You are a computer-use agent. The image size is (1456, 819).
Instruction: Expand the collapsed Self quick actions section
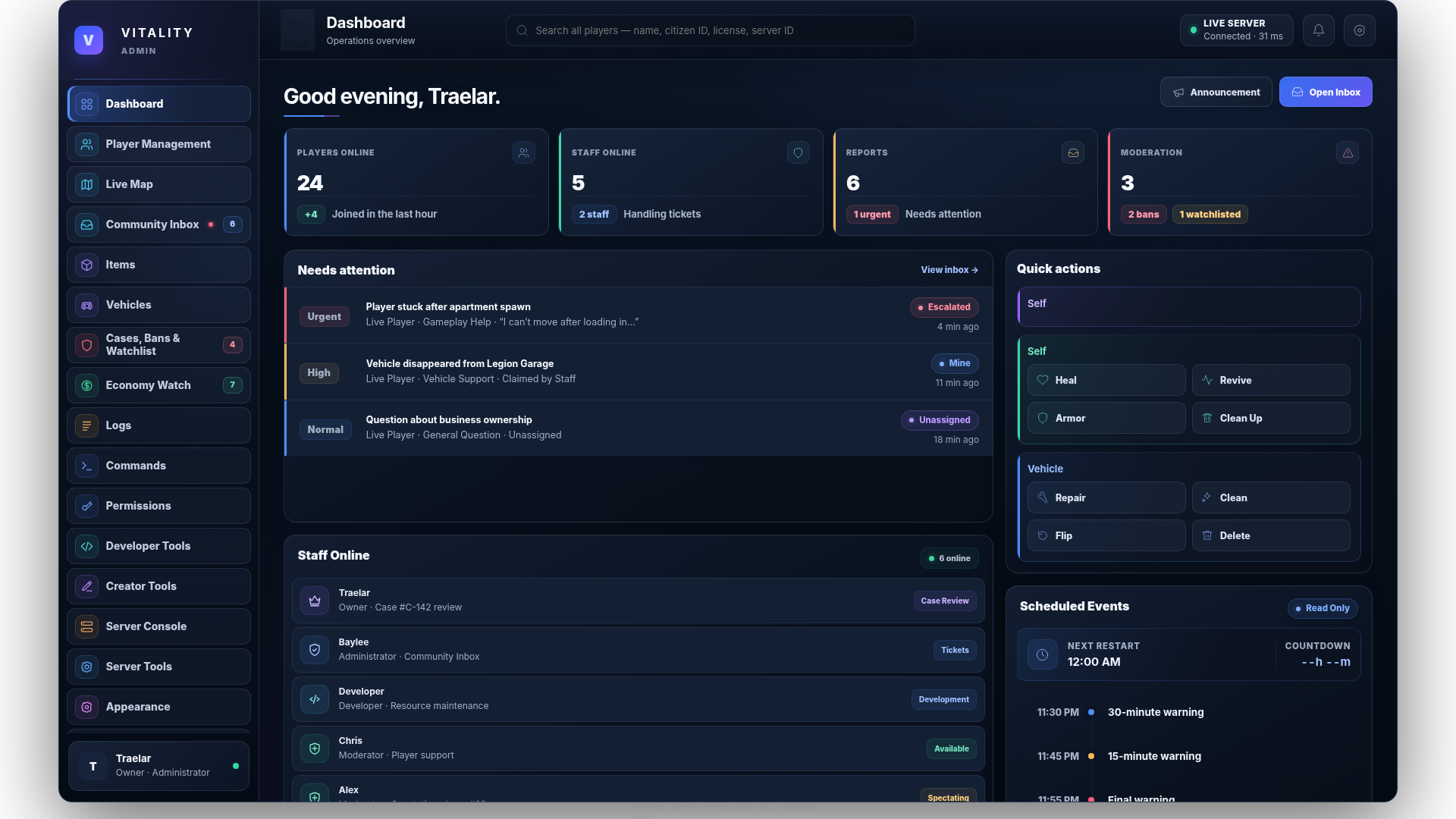1189,306
